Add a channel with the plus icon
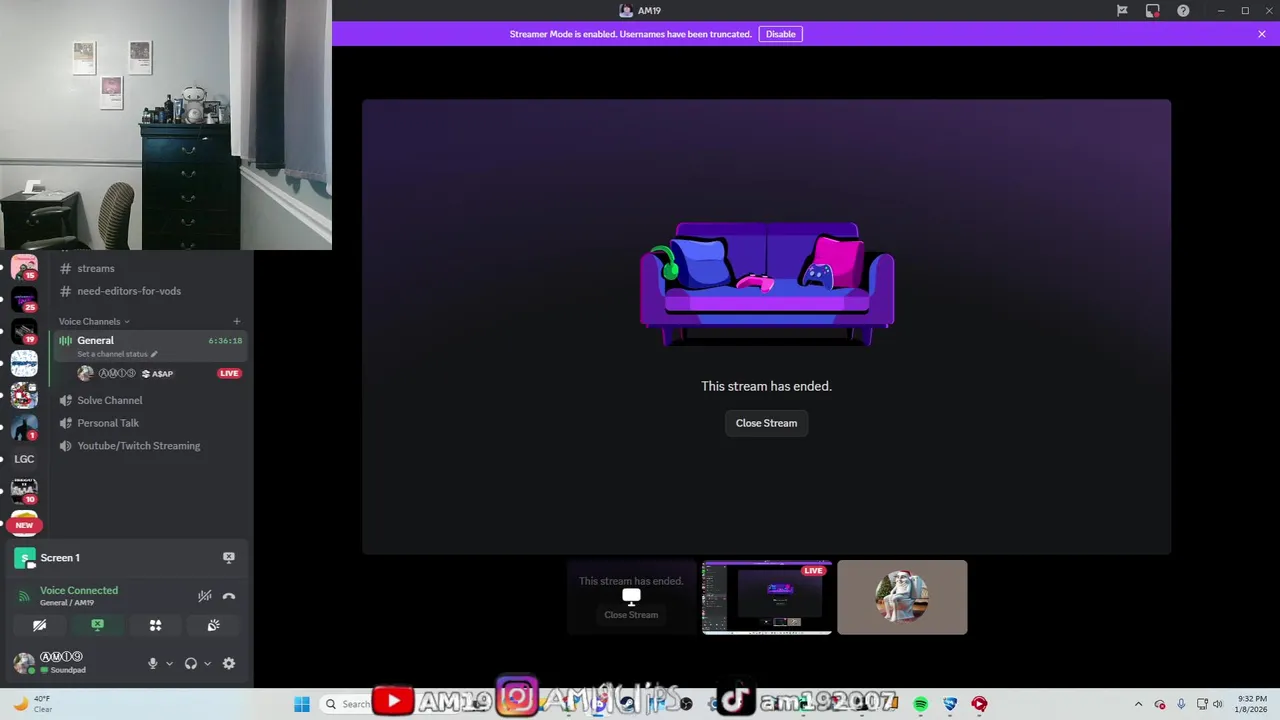Viewport: 1280px width, 720px height. pyautogui.click(x=237, y=321)
